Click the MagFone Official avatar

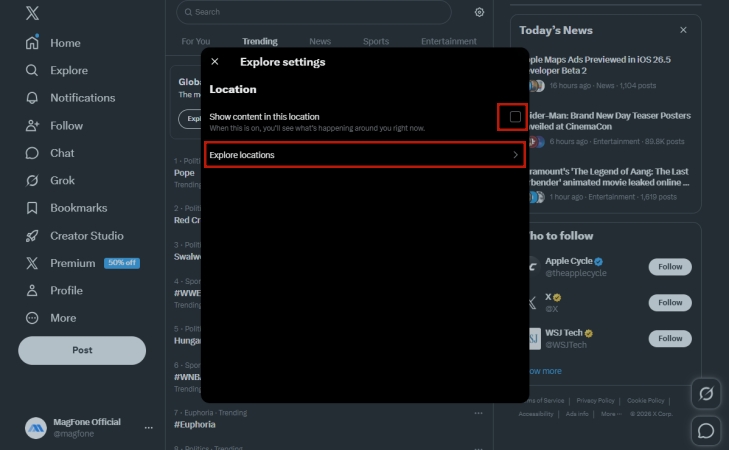point(36,428)
